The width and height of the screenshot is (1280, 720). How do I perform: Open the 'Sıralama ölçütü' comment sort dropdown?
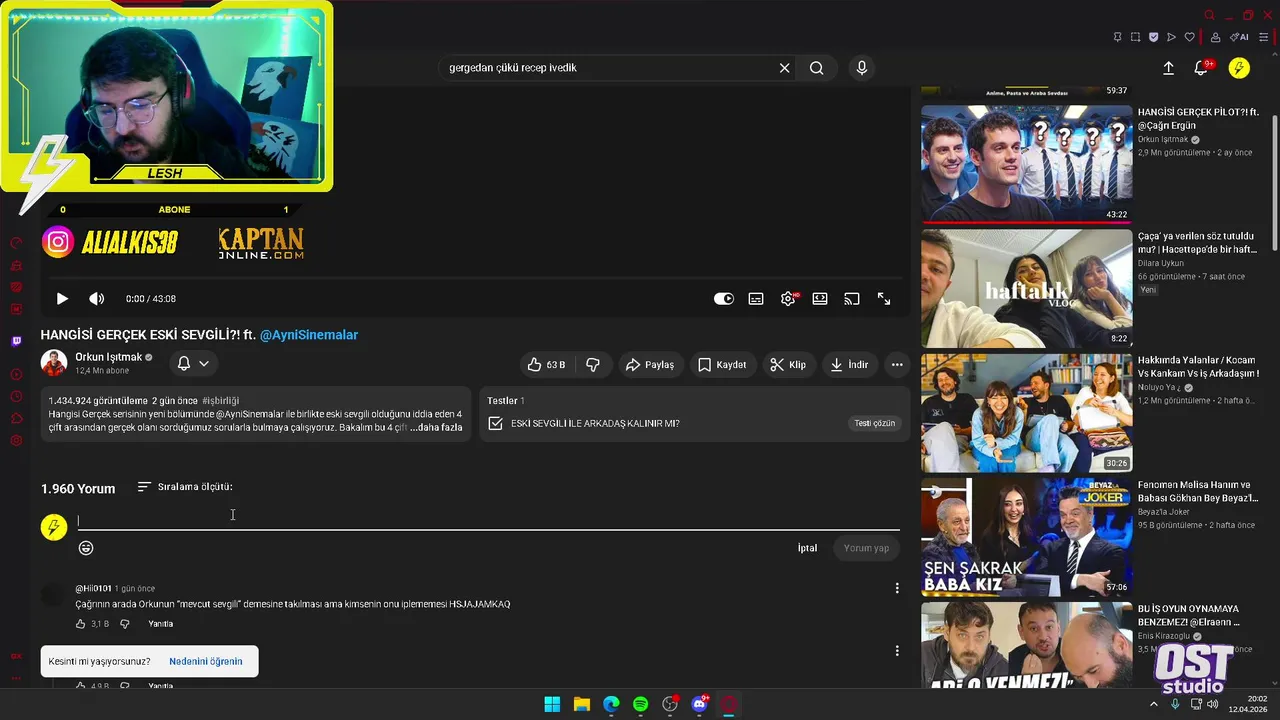[x=185, y=487]
